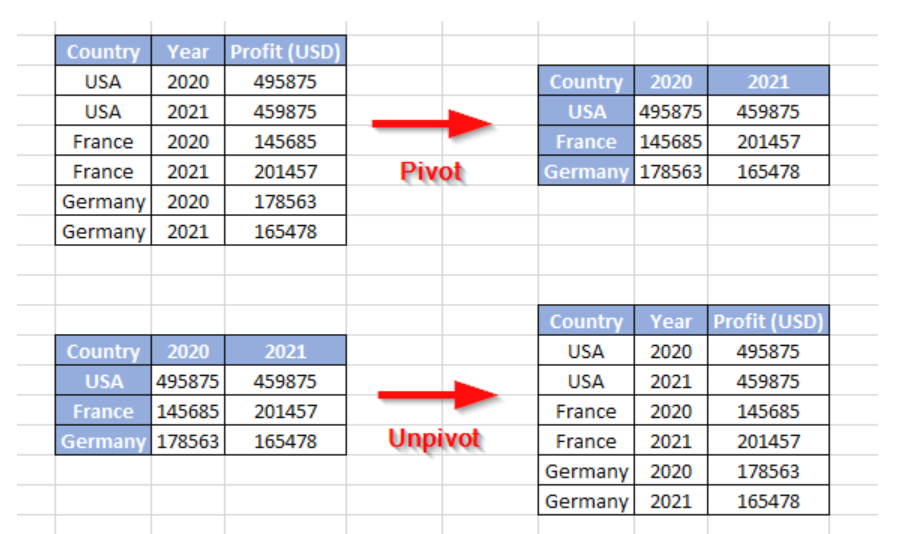Select Country header in the Pivot source table
The image size is (906, 534).
click(103, 51)
